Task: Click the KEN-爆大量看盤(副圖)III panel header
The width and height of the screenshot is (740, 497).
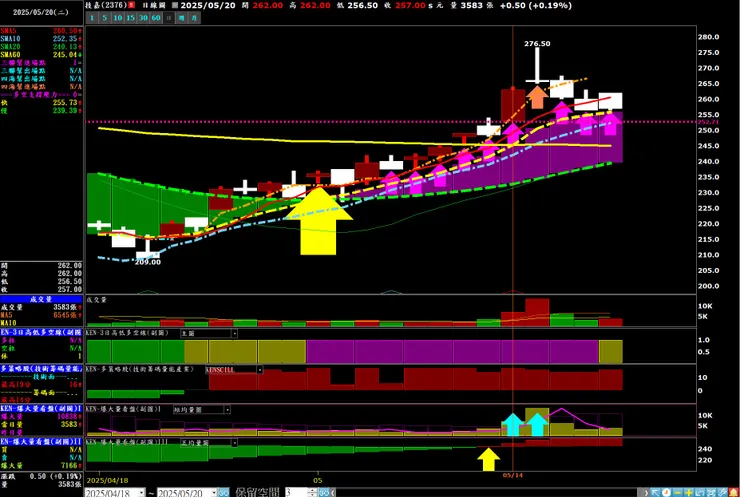Action: tap(41, 442)
